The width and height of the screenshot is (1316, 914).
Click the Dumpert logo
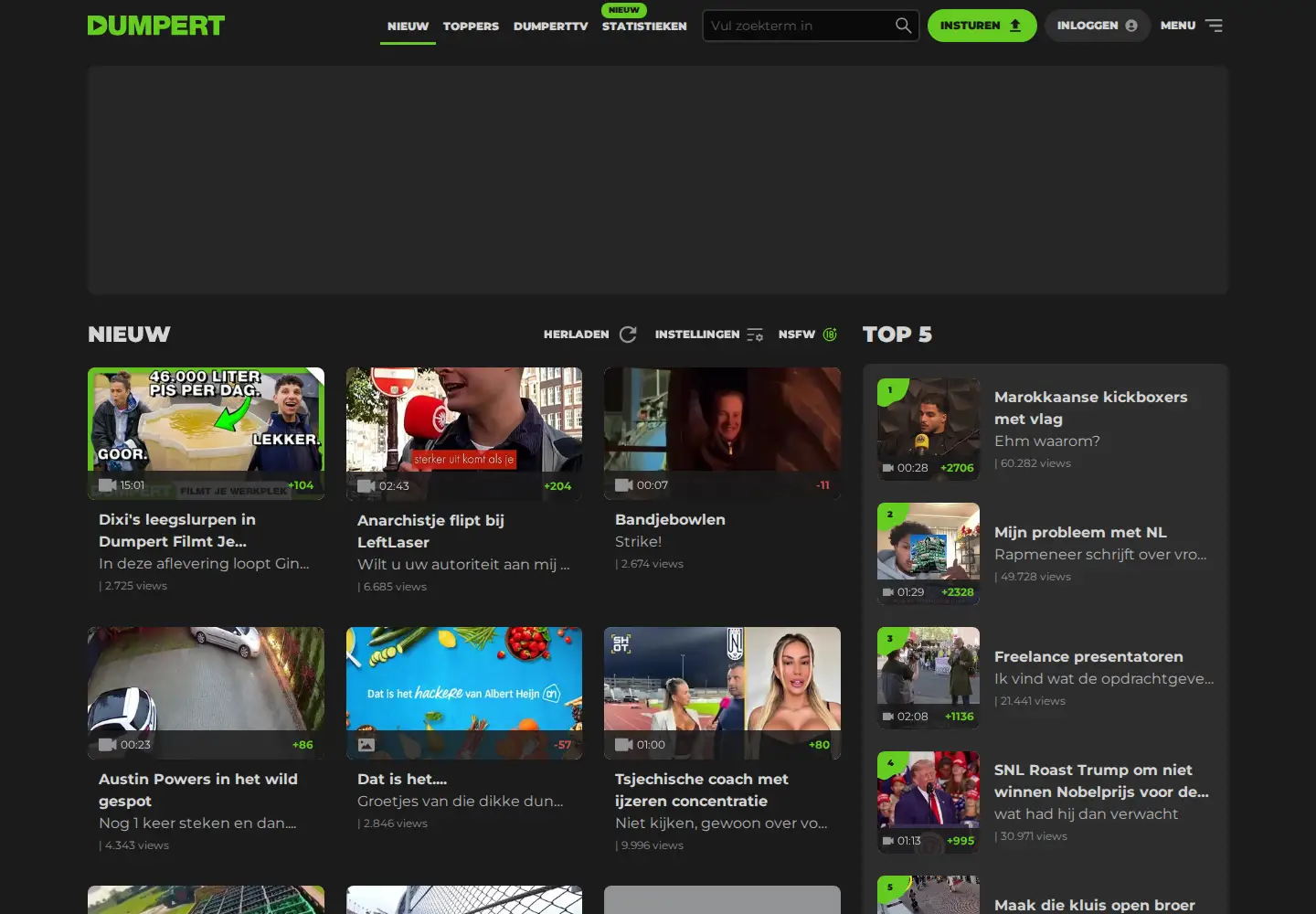pyautogui.click(x=156, y=26)
